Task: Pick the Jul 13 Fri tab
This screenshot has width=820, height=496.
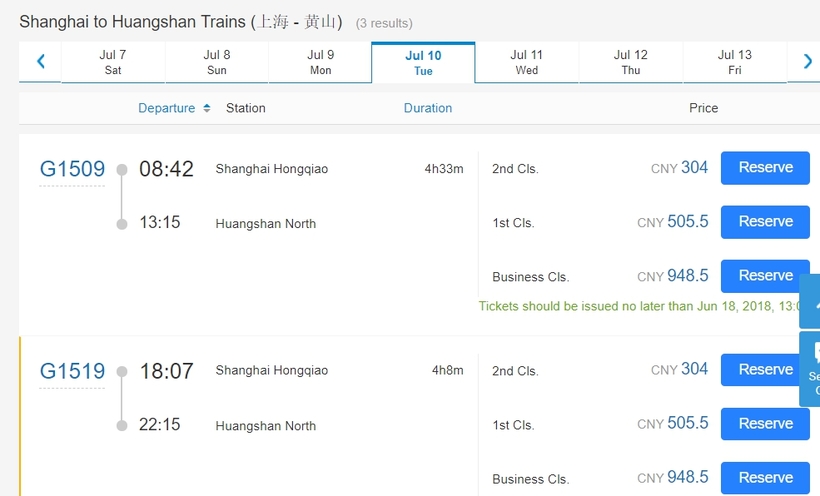Action: coord(735,62)
